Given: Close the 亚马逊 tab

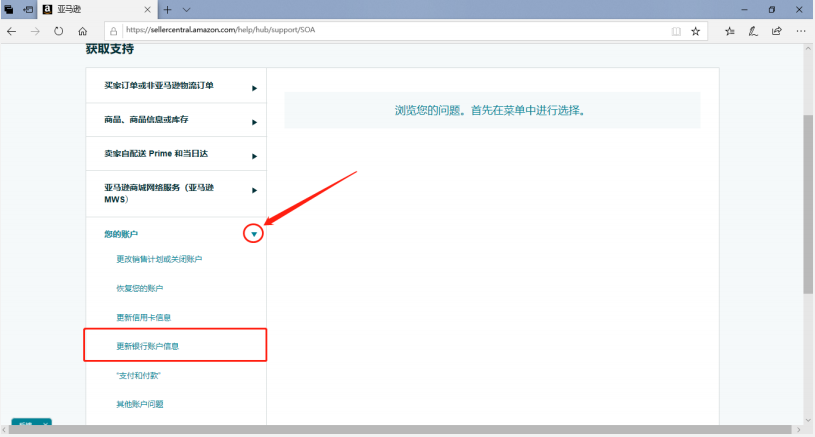Looking at the screenshot, I should pos(147,9).
